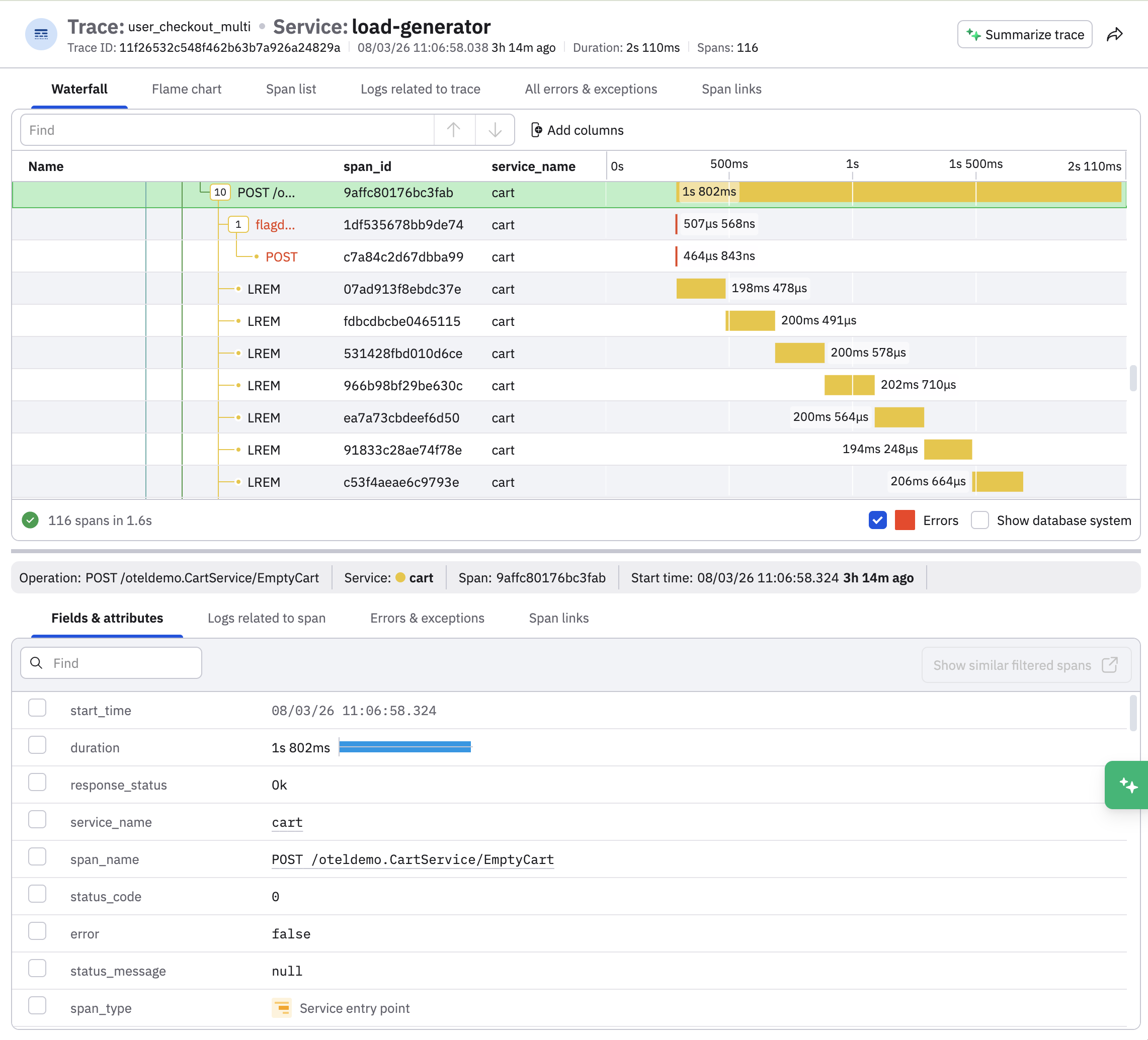This screenshot has width=1148, height=1040.
Task: Jump to the previous find match arrow
Action: 454,130
